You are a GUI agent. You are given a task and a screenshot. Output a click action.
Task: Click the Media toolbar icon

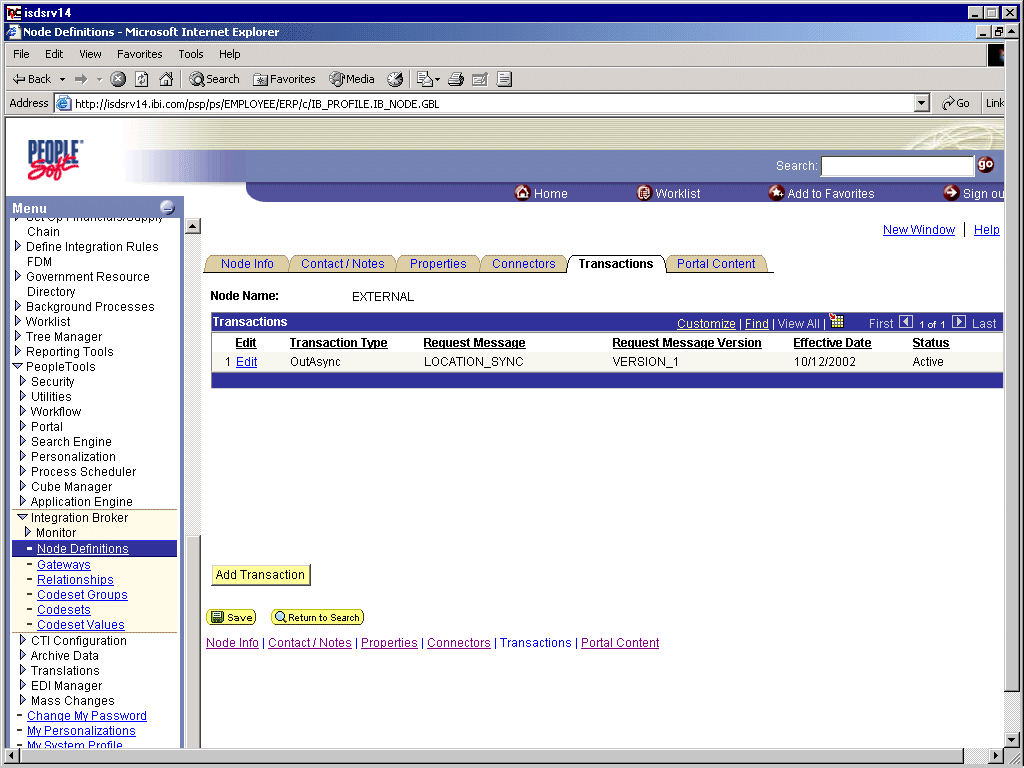(x=351, y=78)
